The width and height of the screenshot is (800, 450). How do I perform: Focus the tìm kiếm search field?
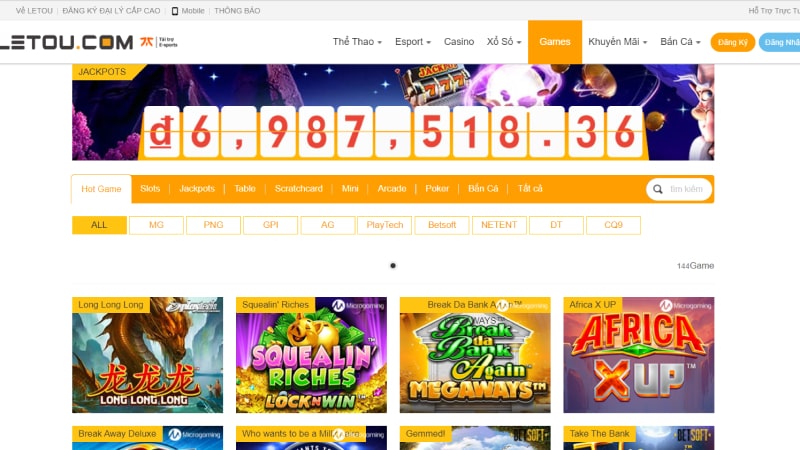point(679,189)
